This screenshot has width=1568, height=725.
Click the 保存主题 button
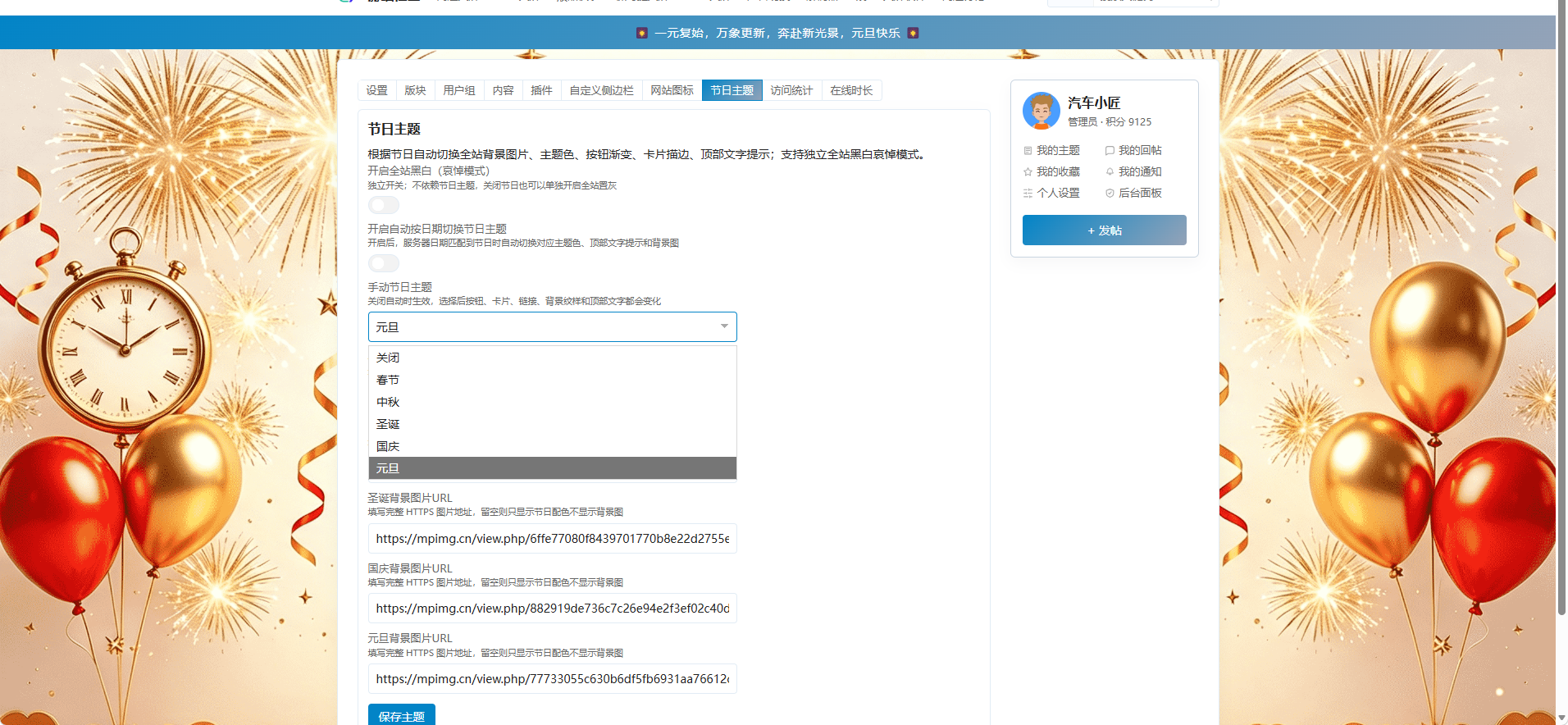tap(402, 716)
